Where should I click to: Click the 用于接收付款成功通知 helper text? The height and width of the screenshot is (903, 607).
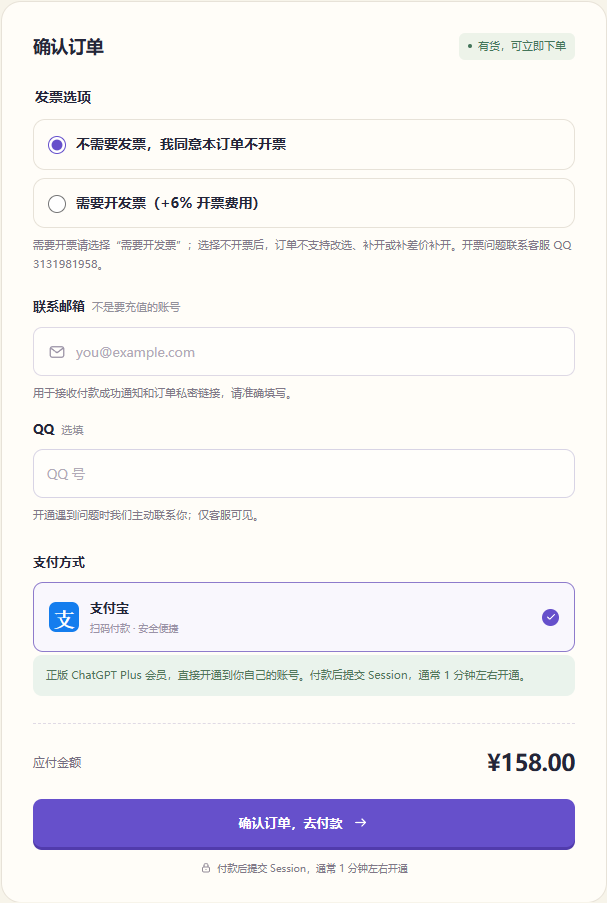pos(164,393)
